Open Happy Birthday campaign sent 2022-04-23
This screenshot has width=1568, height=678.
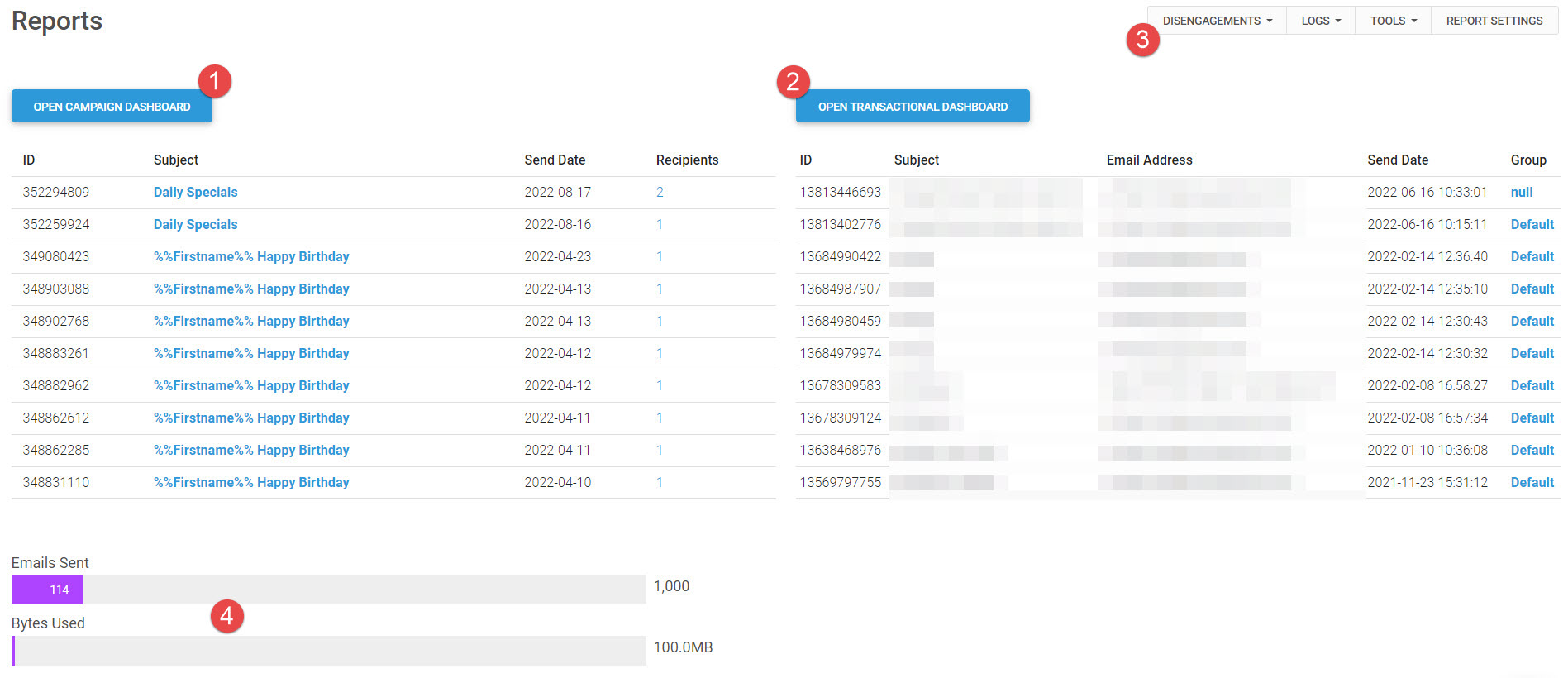tap(251, 256)
